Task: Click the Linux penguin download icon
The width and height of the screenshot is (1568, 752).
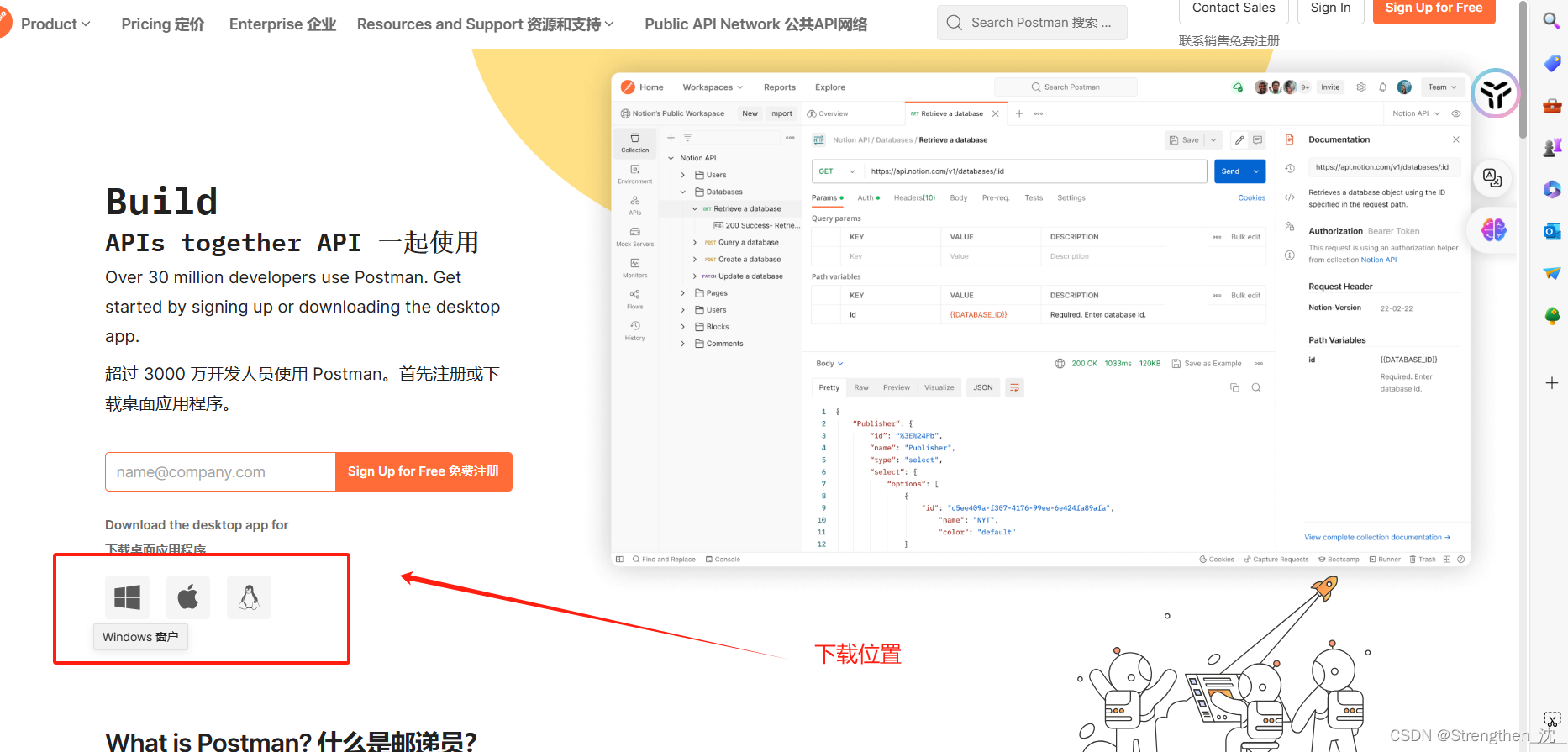Action: pyautogui.click(x=249, y=597)
